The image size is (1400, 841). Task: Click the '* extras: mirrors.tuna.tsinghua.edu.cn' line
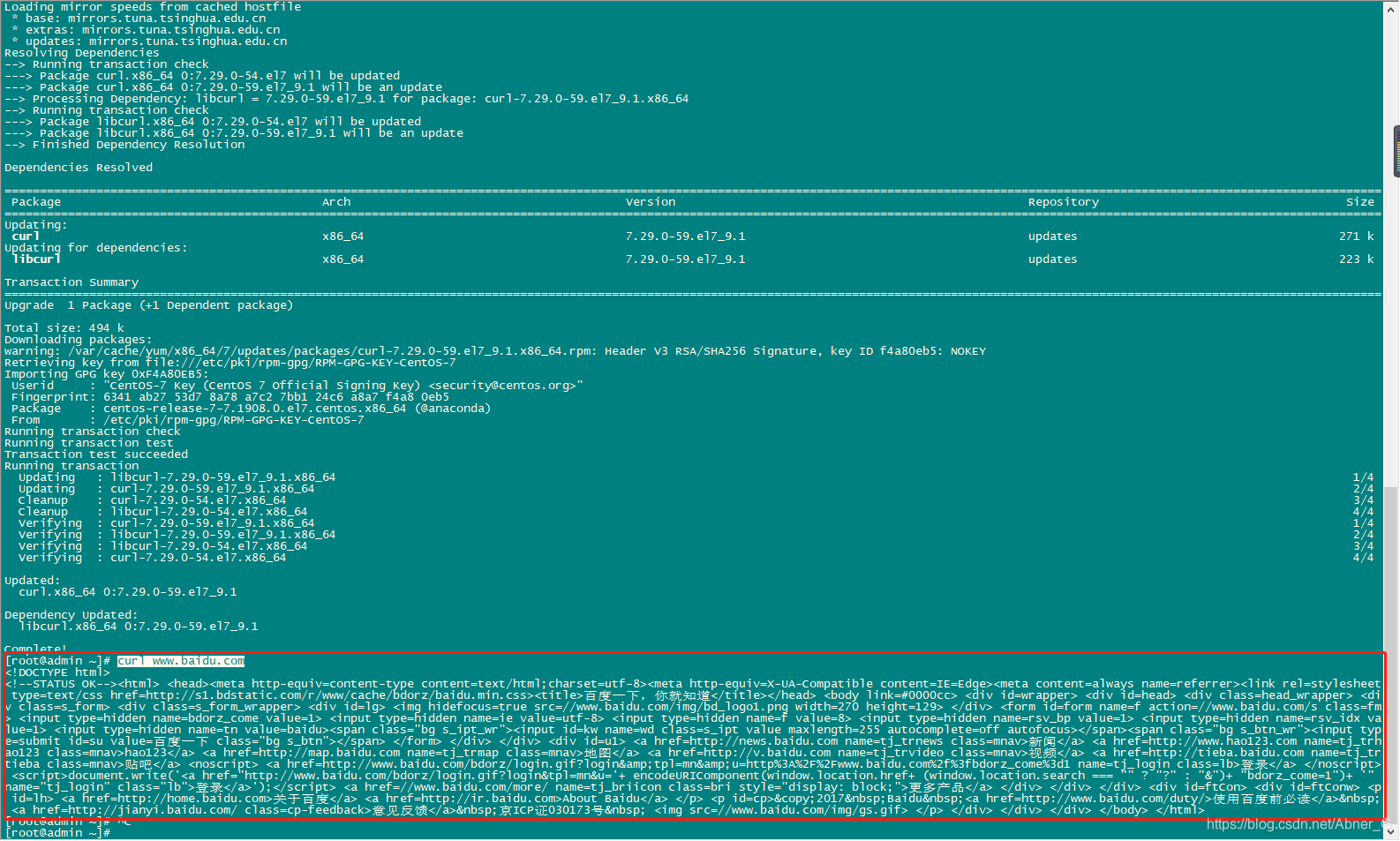pyautogui.click(x=146, y=30)
